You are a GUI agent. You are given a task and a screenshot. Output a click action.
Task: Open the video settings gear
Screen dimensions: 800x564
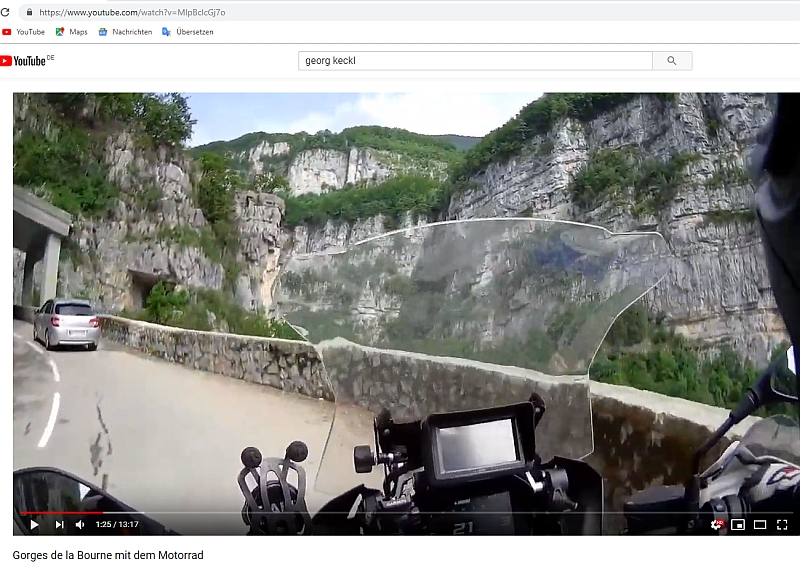point(716,524)
